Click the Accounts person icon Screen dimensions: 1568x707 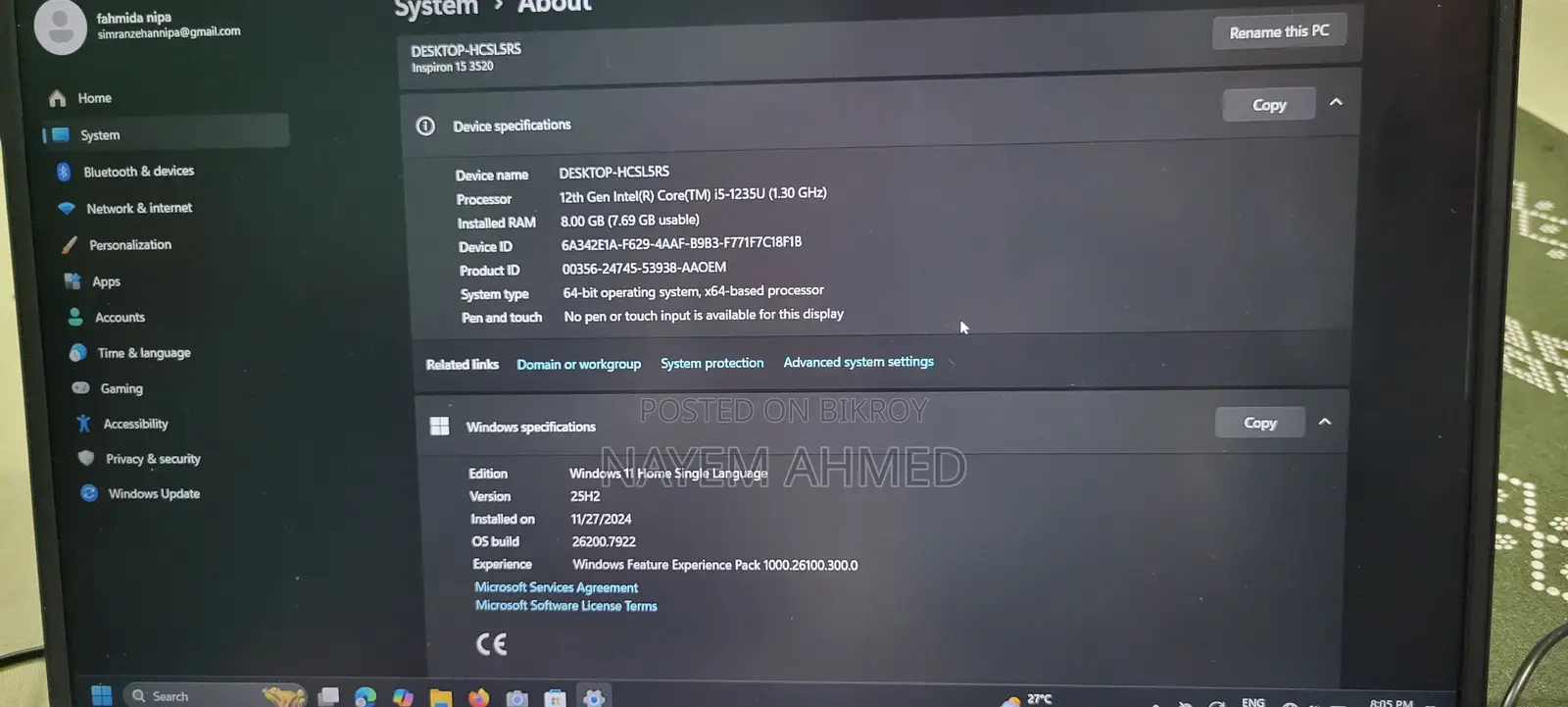pos(75,317)
